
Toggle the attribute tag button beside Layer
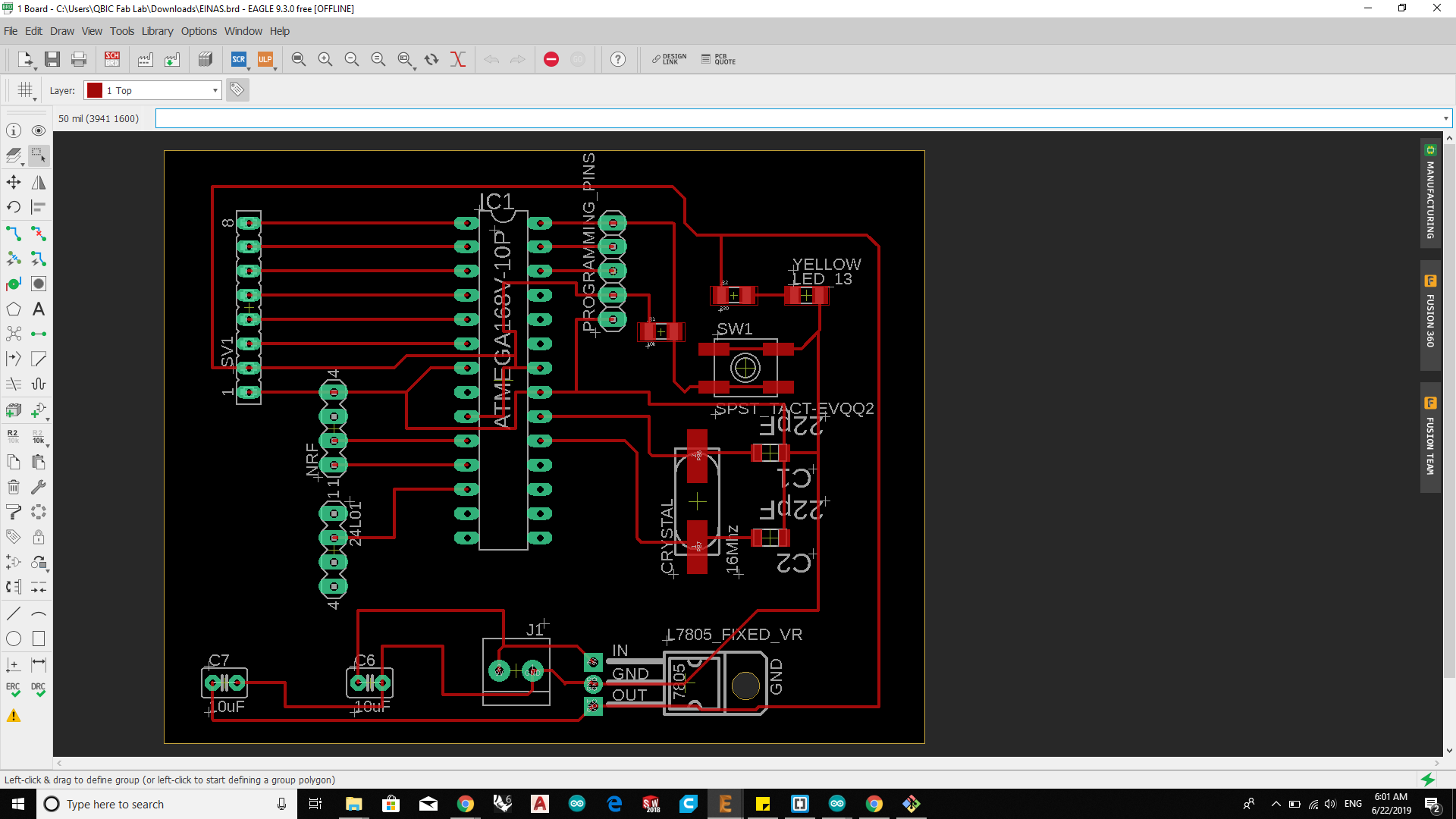[237, 90]
